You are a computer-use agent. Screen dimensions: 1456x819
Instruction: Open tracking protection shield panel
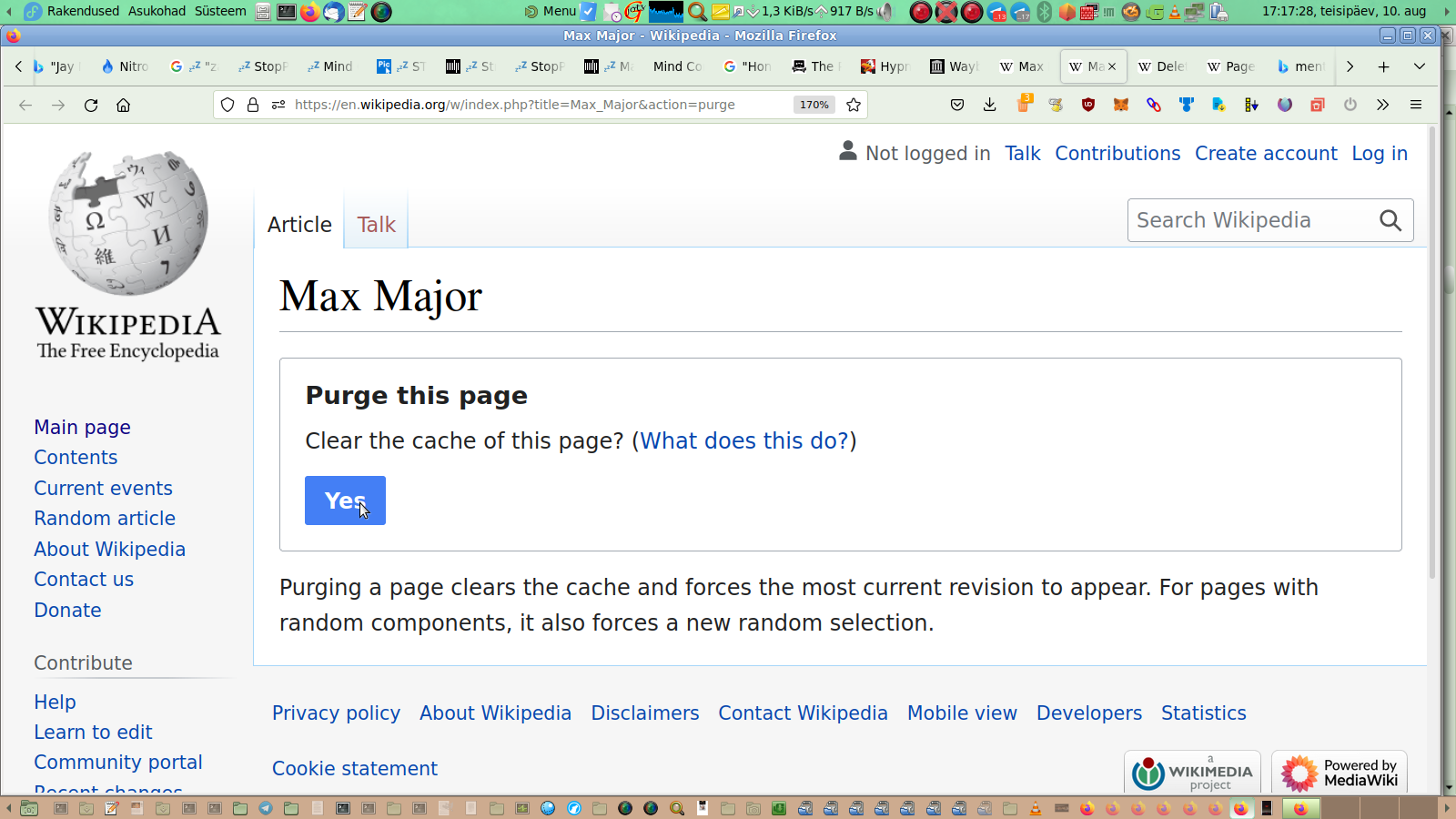227,105
